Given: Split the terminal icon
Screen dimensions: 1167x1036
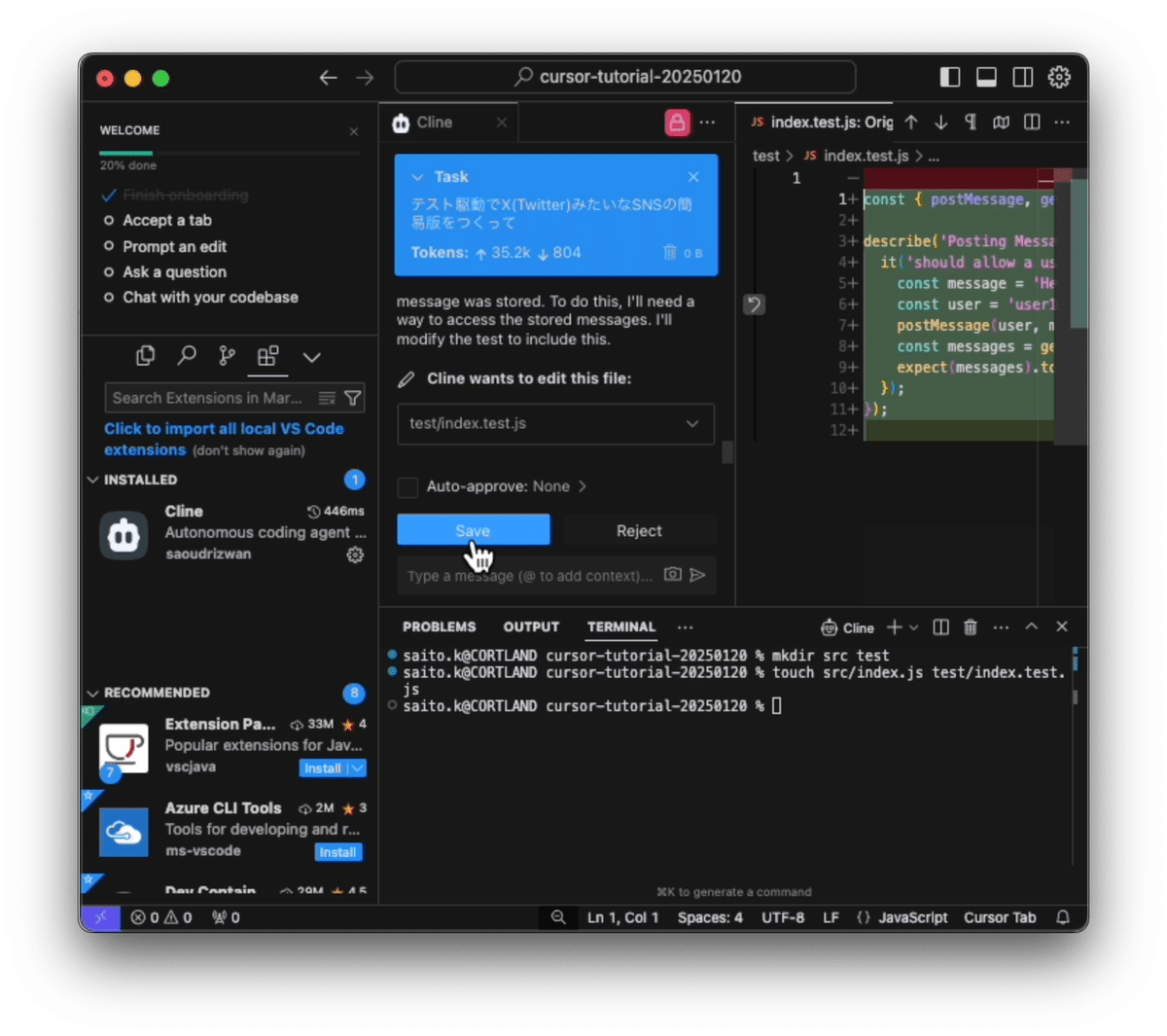Looking at the screenshot, I should [941, 627].
